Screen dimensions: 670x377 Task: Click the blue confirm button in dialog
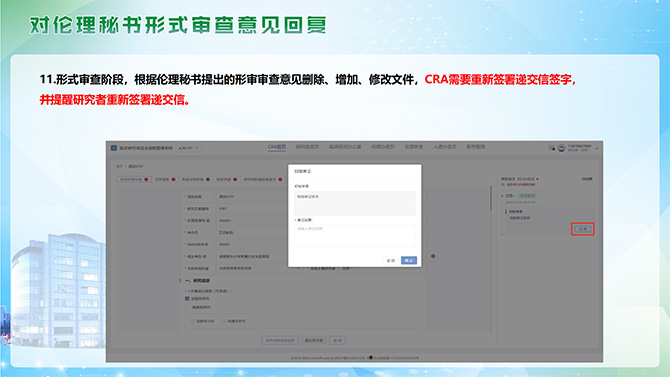tap(409, 260)
